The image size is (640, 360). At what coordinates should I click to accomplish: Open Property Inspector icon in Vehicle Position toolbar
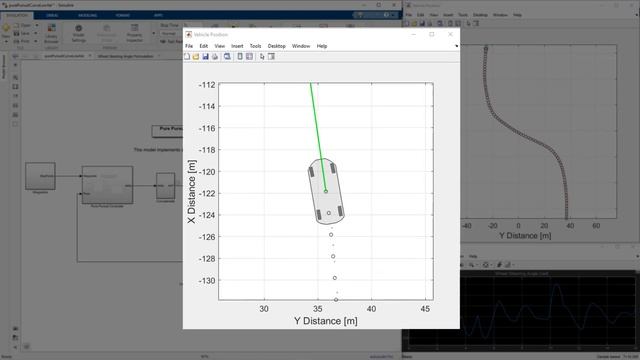coord(271,57)
